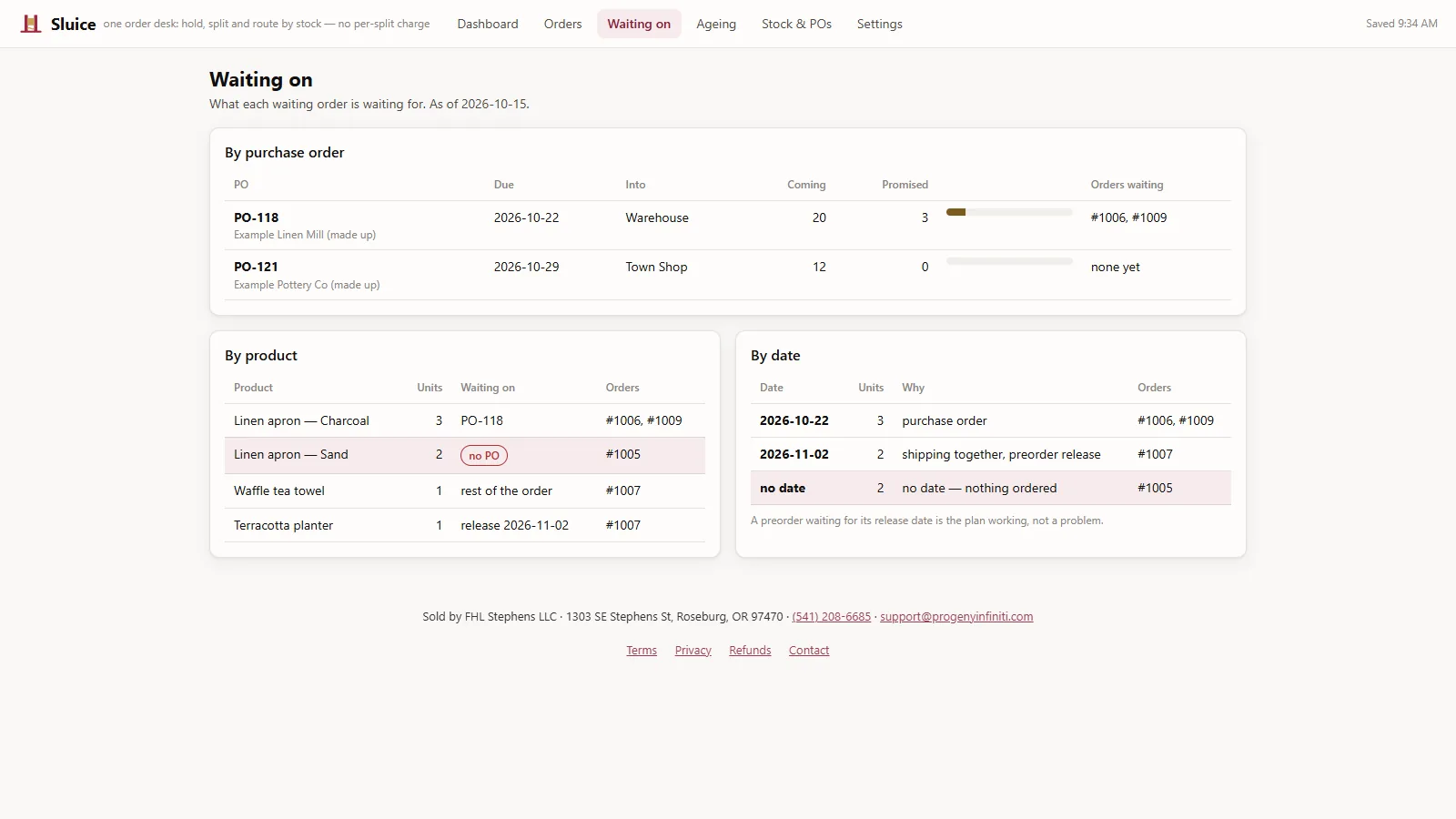Click the support@progenyinfiniti.com email link
Image resolution: width=1456 pixels, height=819 pixels.
pyautogui.click(x=956, y=616)
